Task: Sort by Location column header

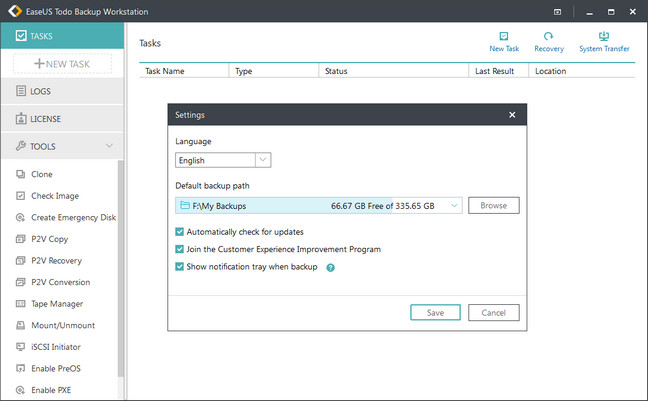Action: pyautogui.click(x=582, y=71)
